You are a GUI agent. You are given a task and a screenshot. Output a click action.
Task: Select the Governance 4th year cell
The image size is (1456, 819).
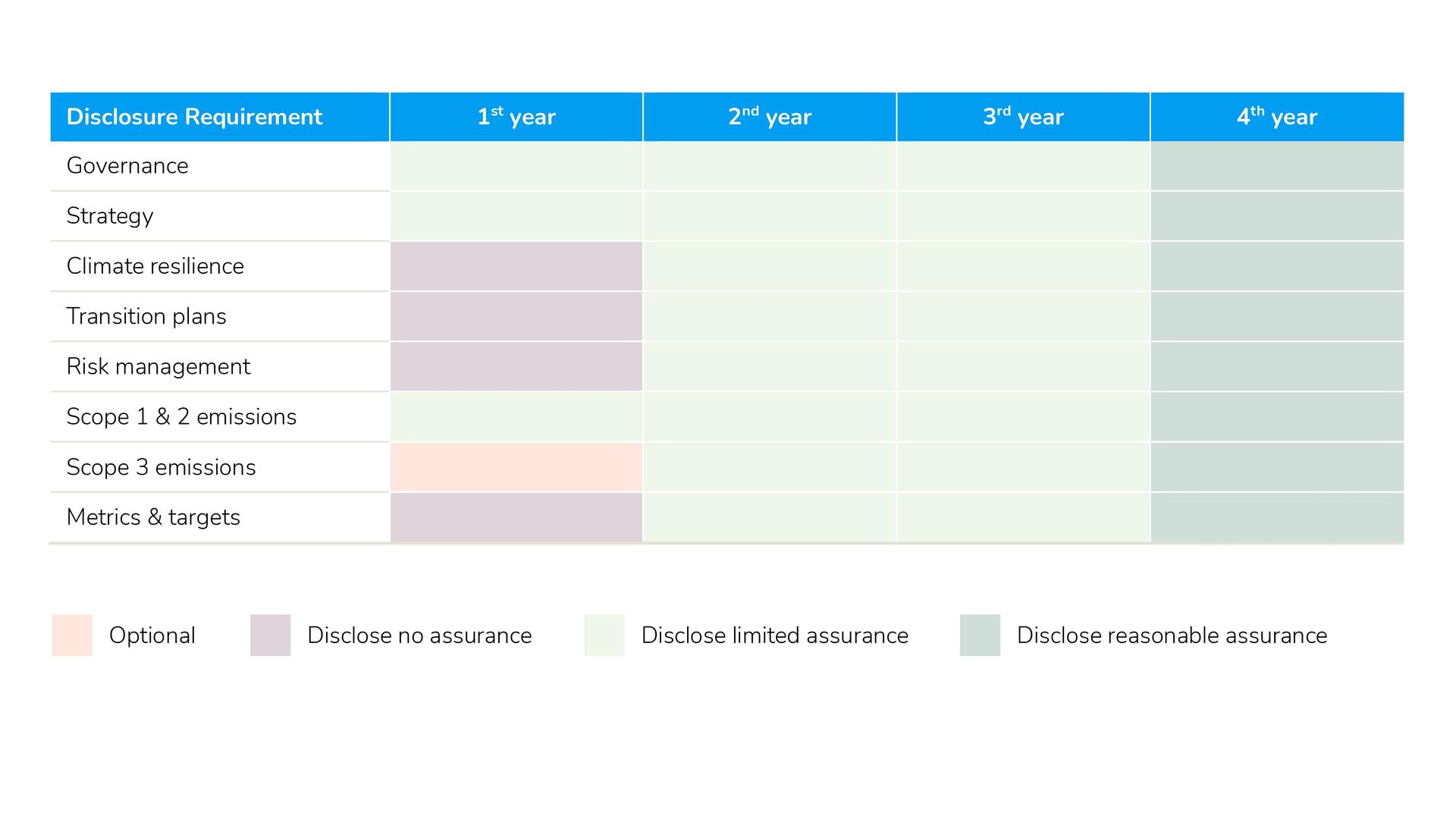1277,166
